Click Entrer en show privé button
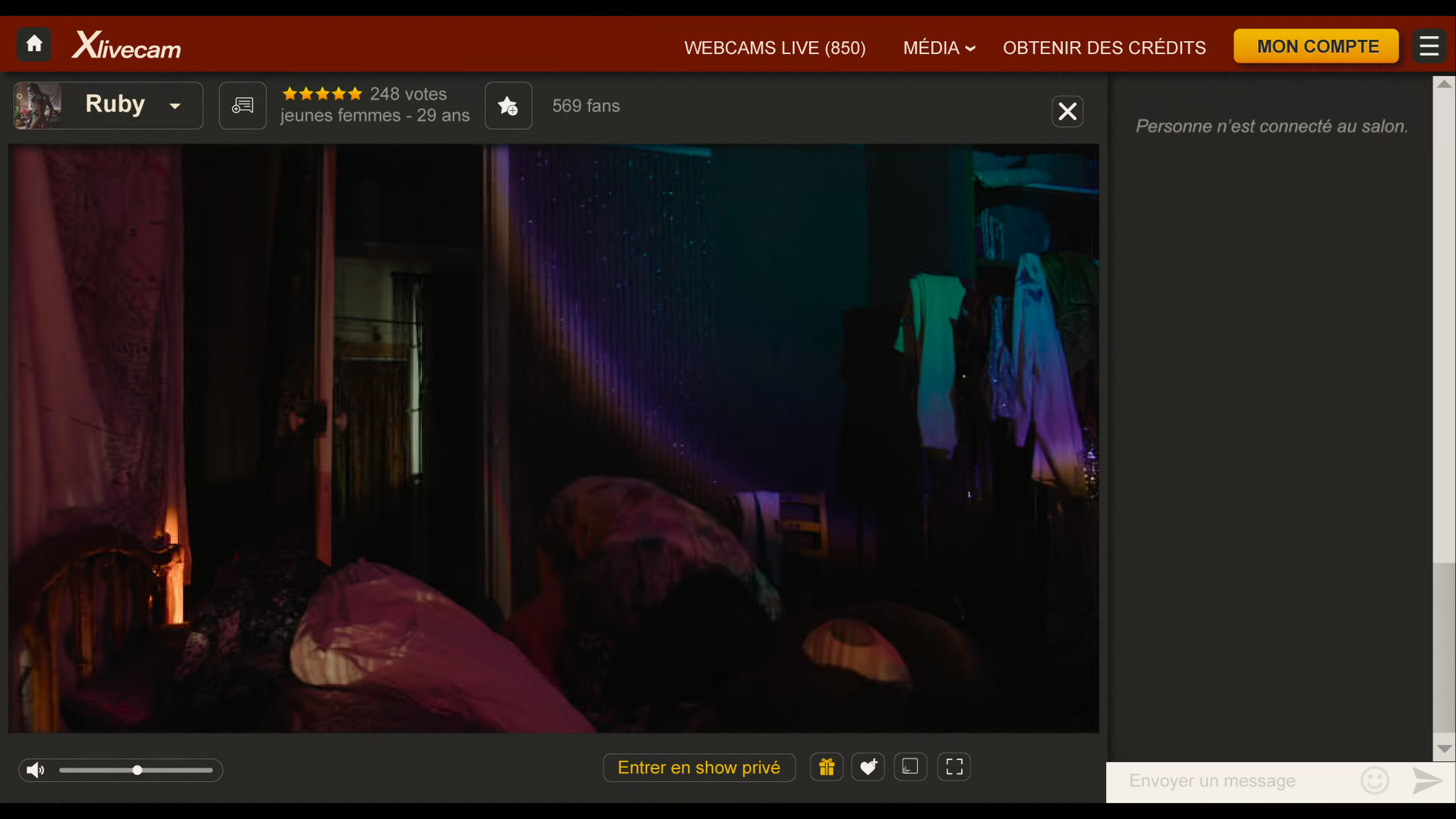The image size is (1456, 819). [x=699, y=767]
